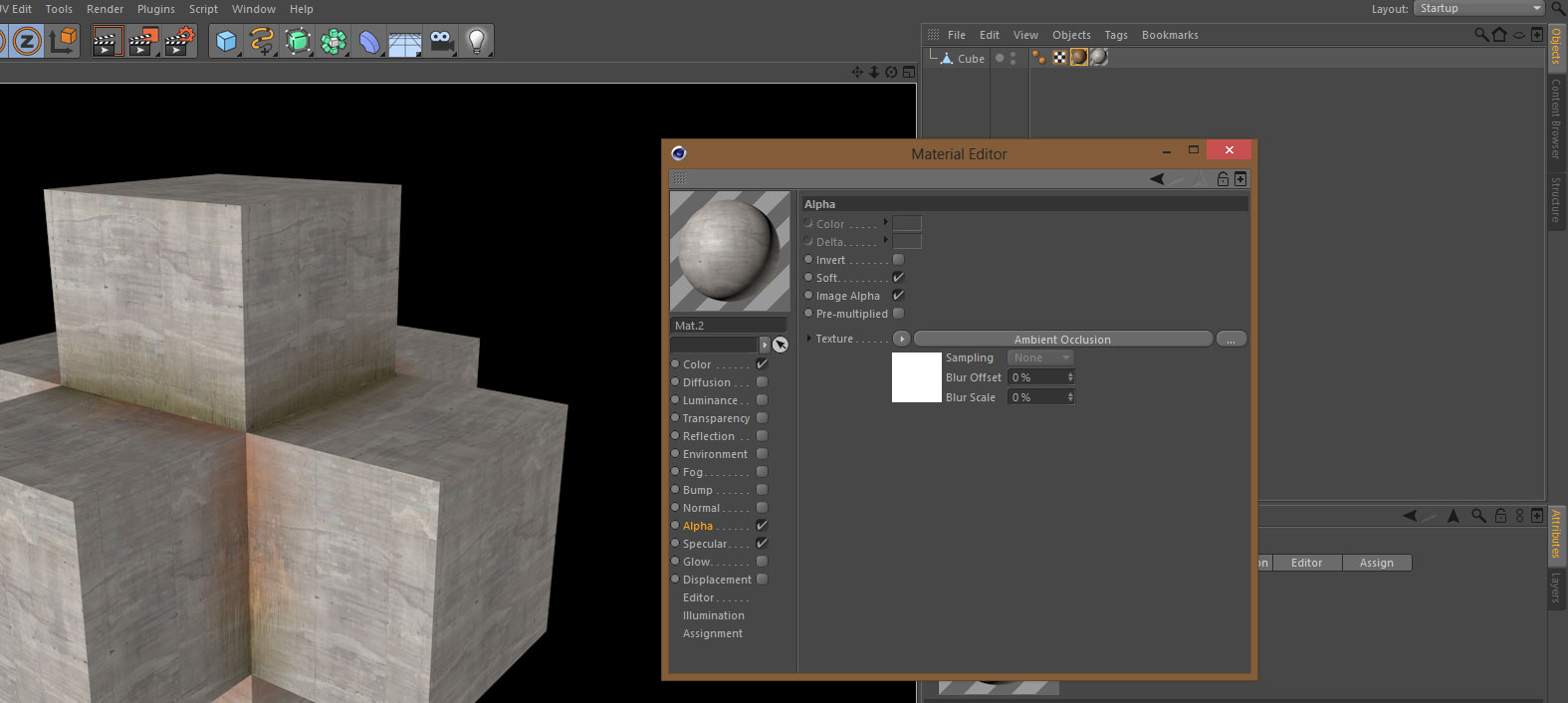Click the camera object icon

[442, 42]
